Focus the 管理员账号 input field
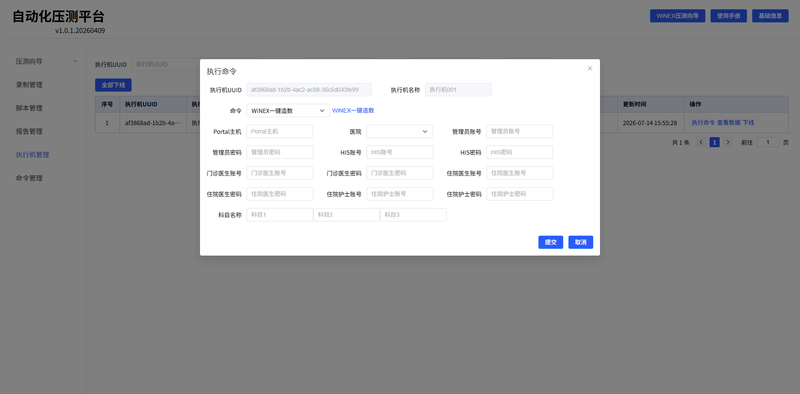The width and height of the screenshot is (800, 394). click(x=519, y=131)
